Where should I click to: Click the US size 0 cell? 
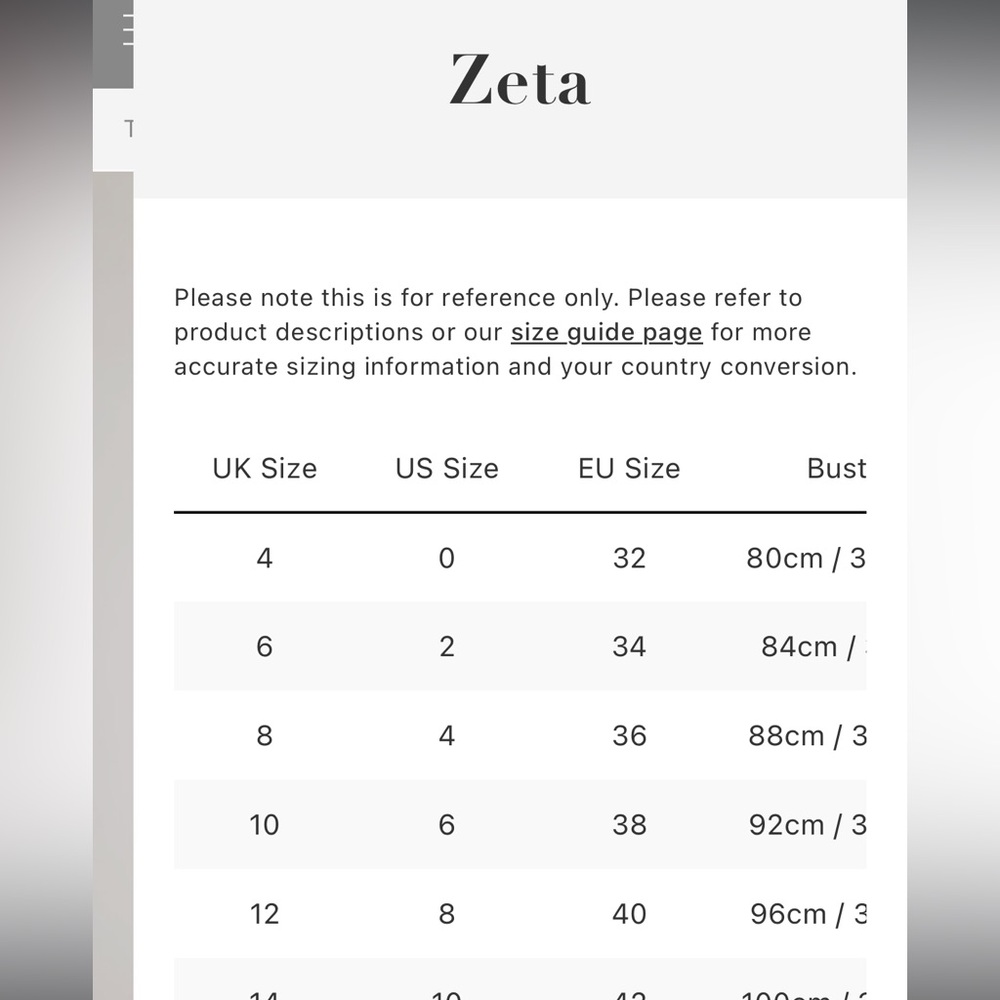[x=446, y=558]
